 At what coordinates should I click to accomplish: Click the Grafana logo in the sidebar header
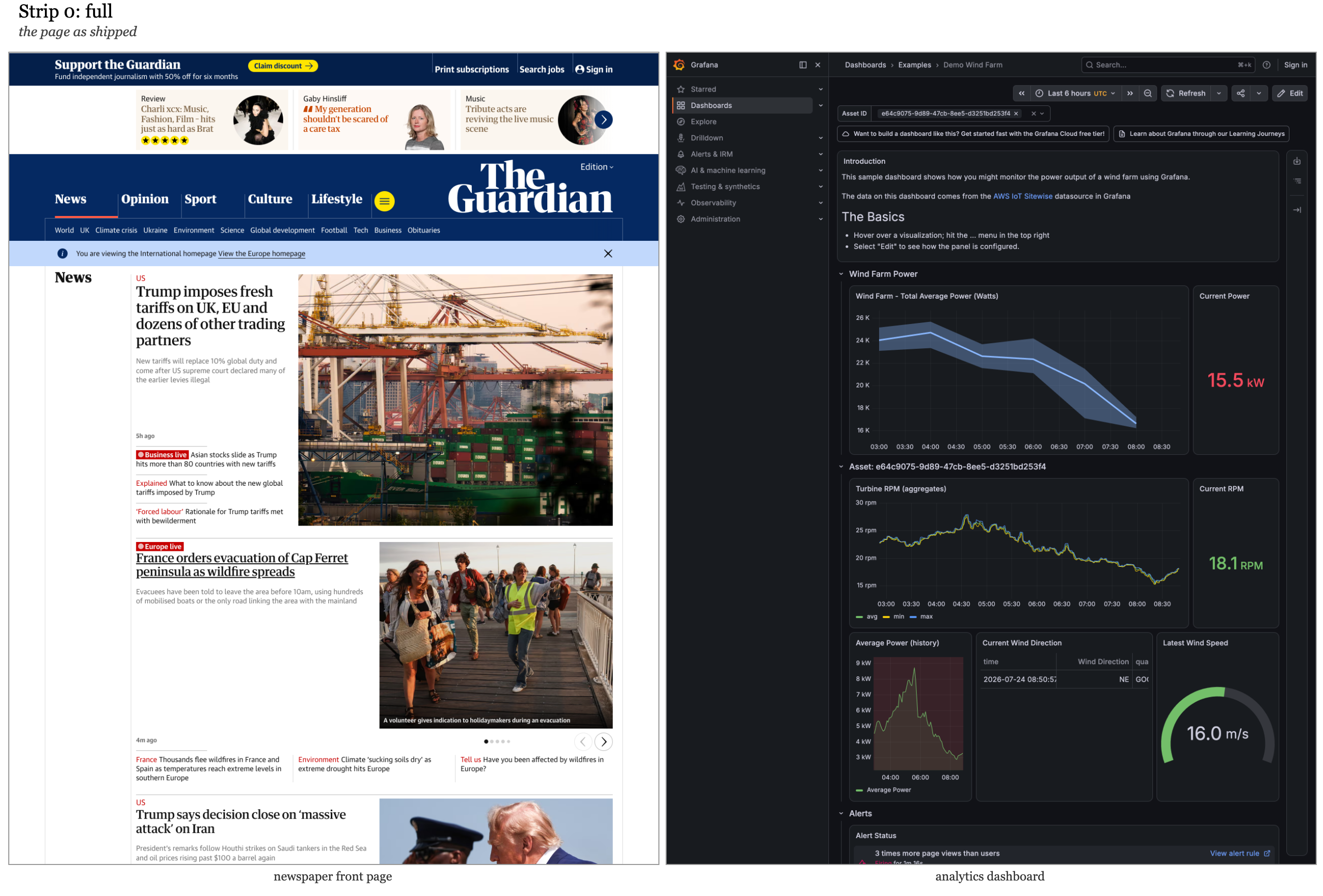[679, 65]
